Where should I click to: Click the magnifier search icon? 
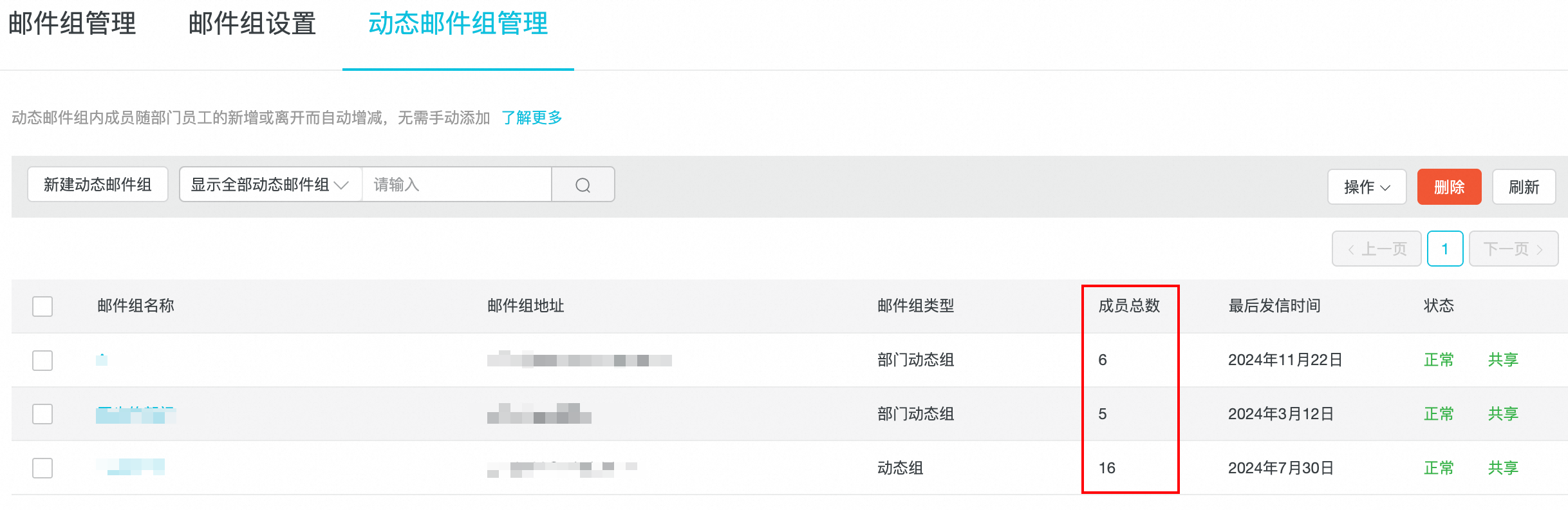(583, 185)
